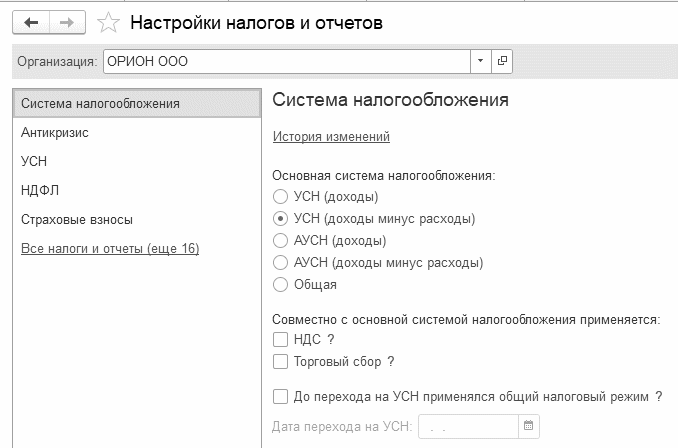This screenshot has width=678, height=448.
Task: Click help question mark for общий налоговый режим
Action: [659, 396]
